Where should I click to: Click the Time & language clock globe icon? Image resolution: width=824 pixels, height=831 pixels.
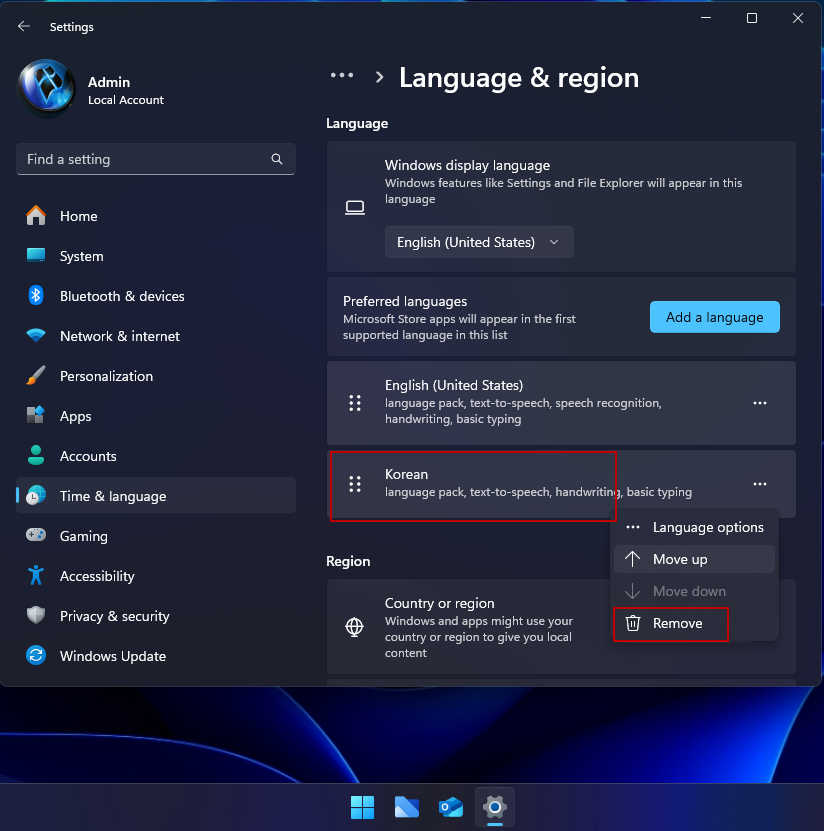pyautogui.click(x=36, y=496)
